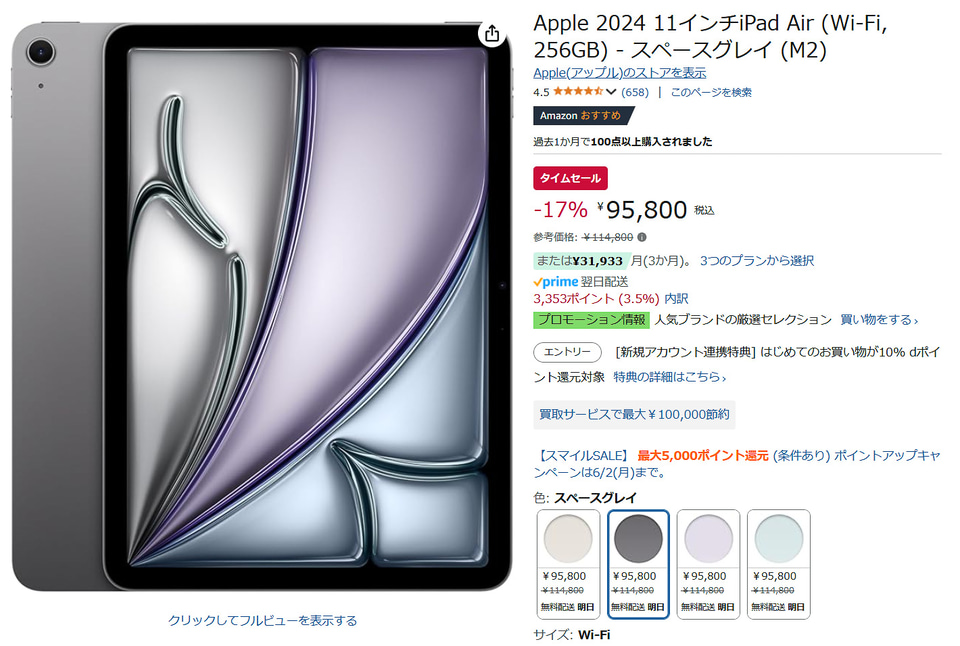The width and height of the screenshot is (960, 646).
Task: Click 'このページを検索' link
Action: point(711,92)
